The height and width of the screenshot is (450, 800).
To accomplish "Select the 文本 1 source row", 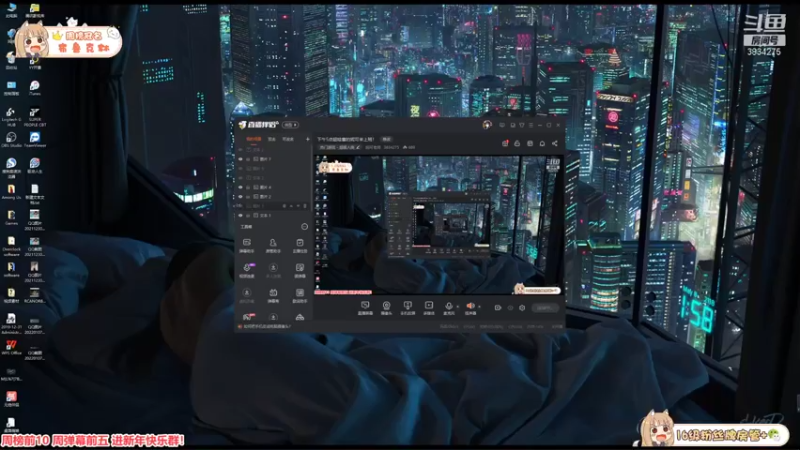I will coord(273,215).
